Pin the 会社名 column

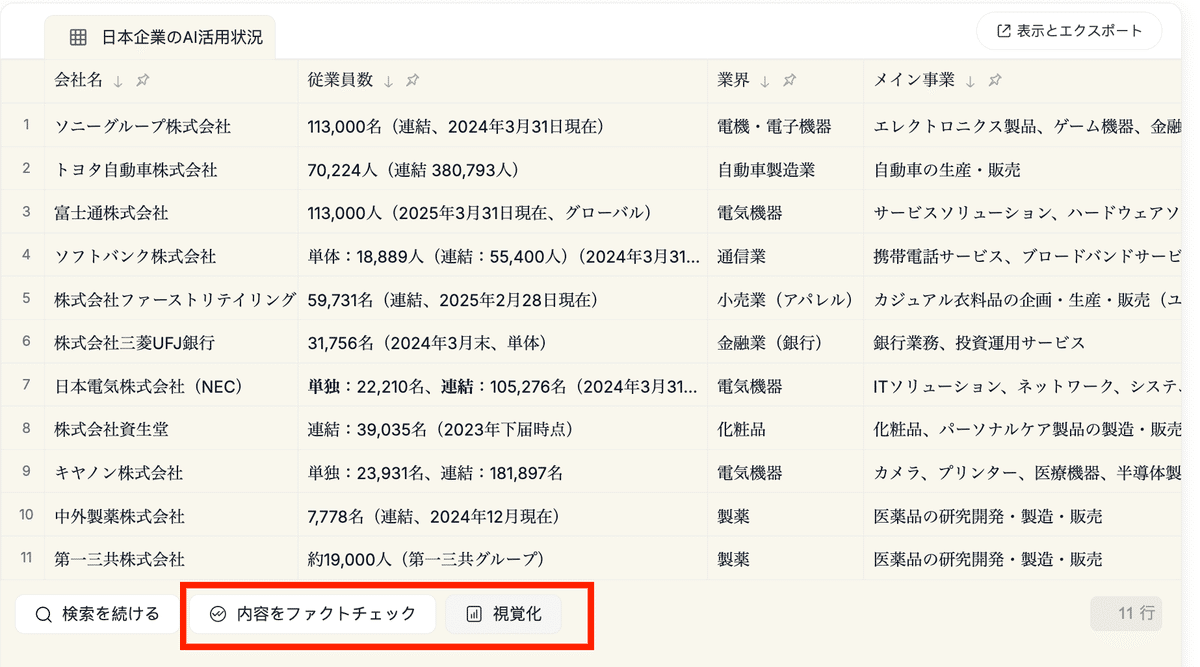point(143,81)
